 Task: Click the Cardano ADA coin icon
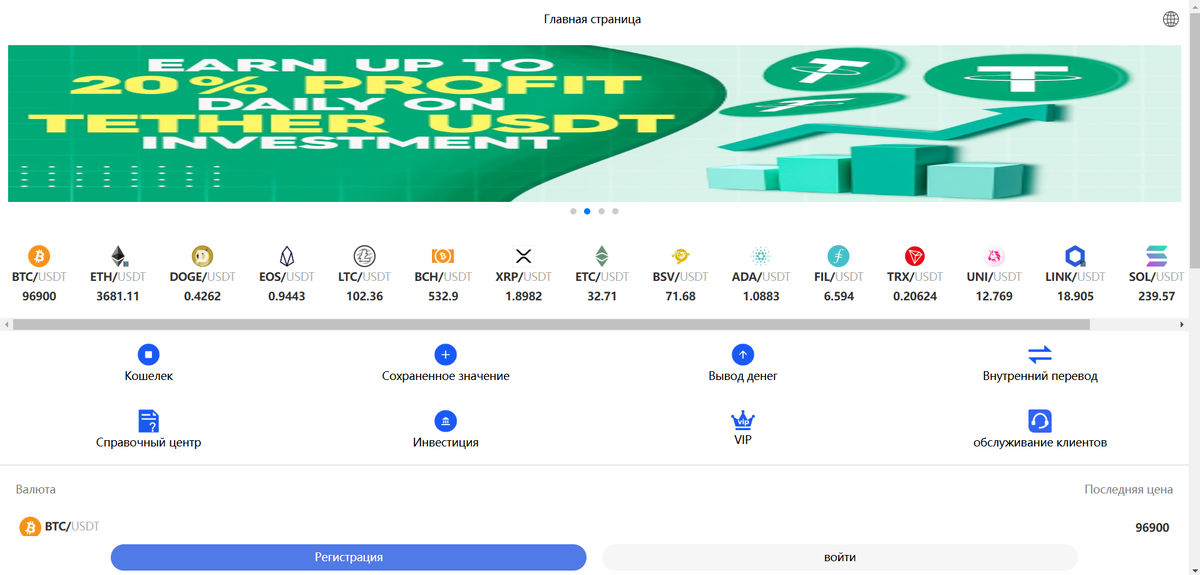click(x=762, y=256)
